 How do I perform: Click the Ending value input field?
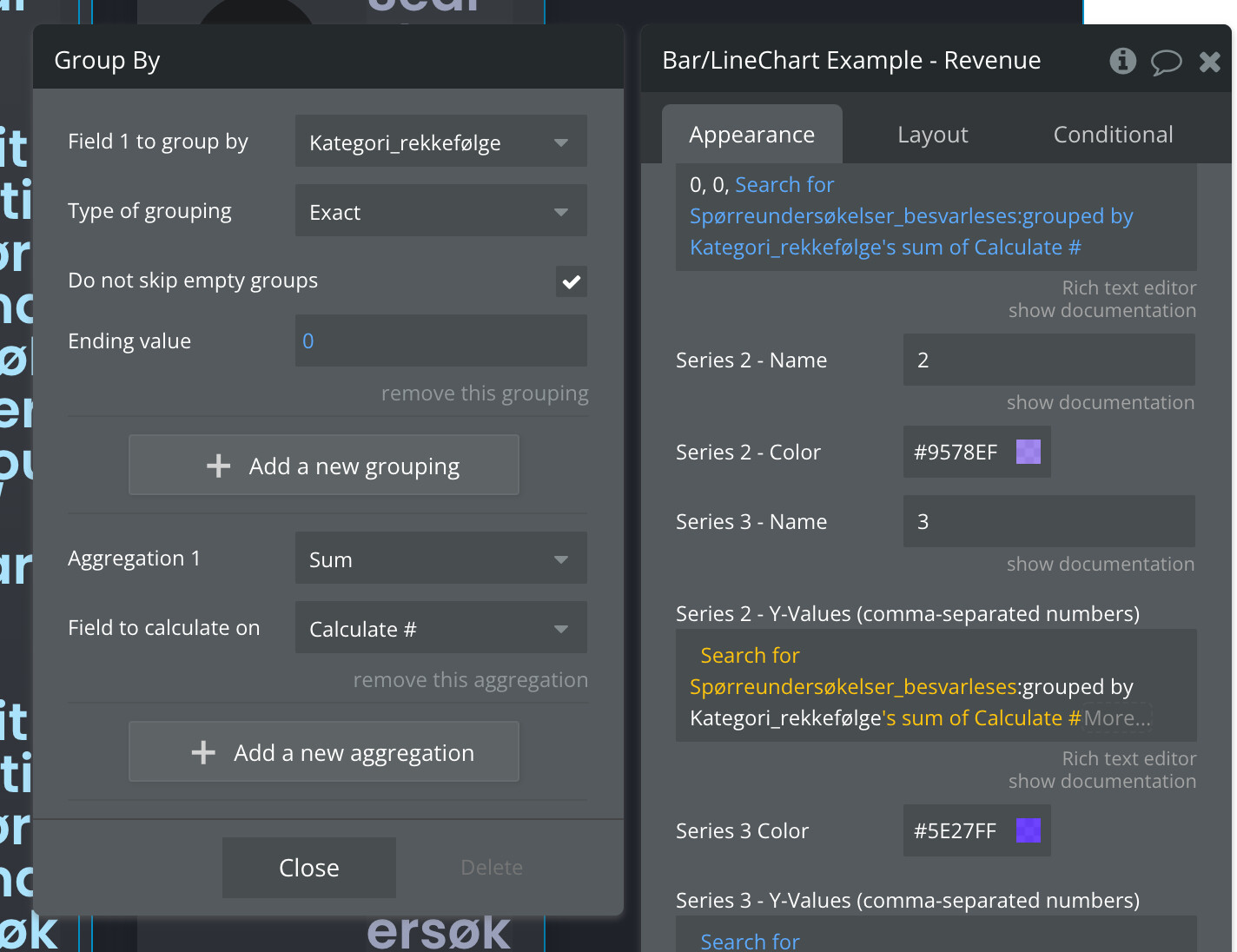point(440,341)
